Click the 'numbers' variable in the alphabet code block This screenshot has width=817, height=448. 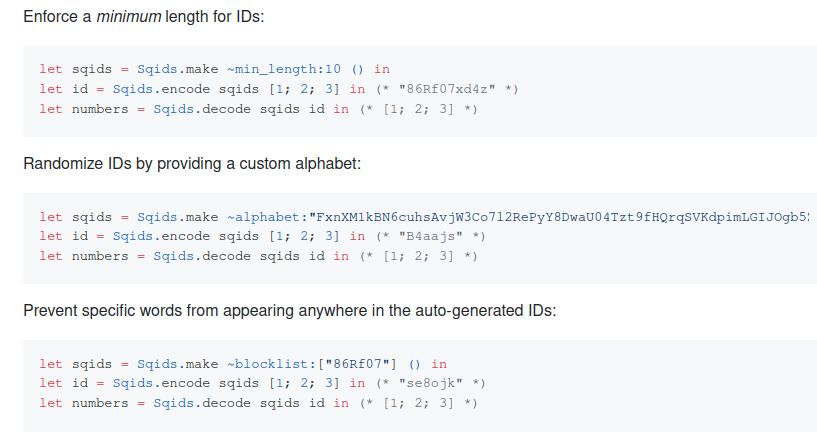pos(100,256)
